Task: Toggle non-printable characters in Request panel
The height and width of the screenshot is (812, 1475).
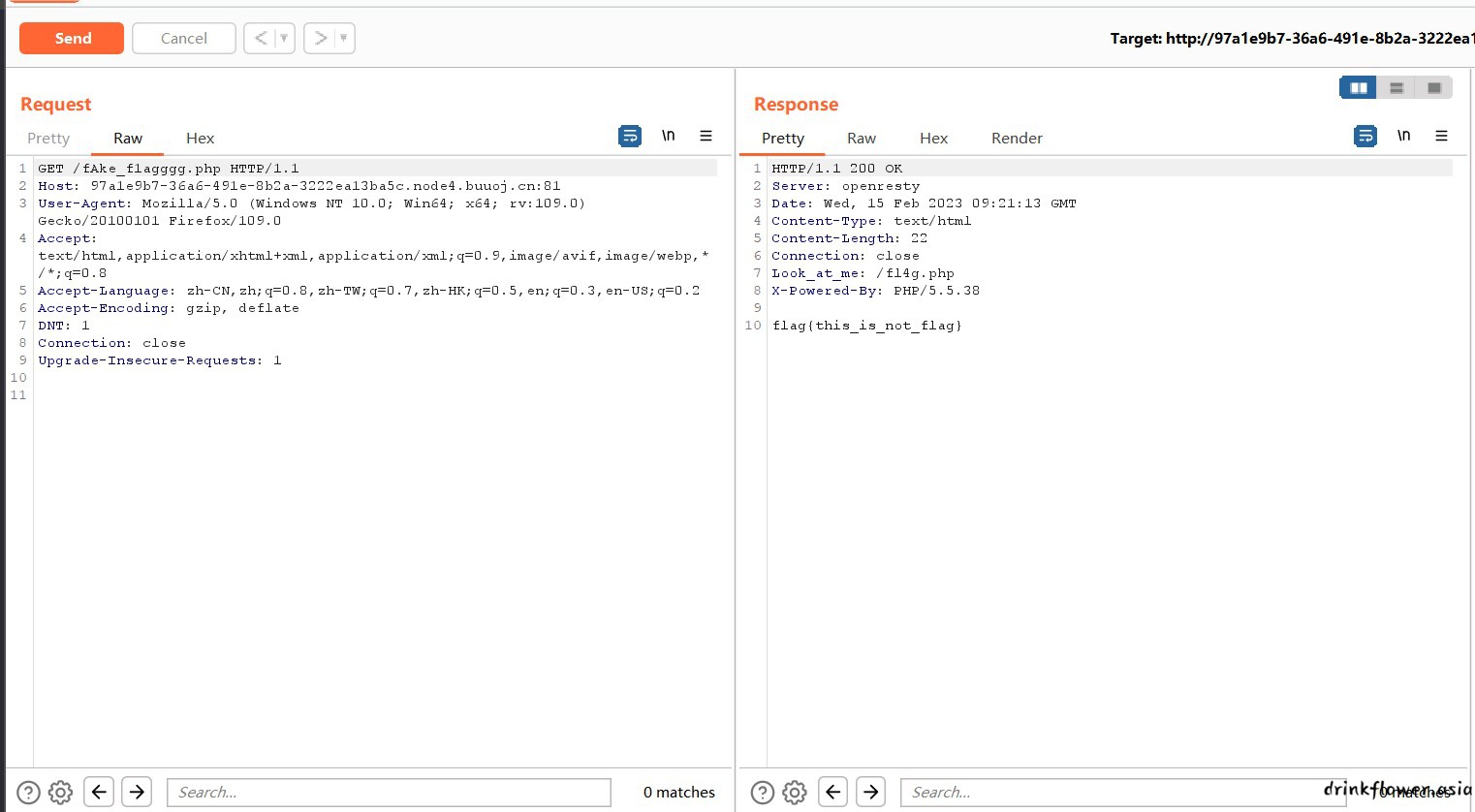Action: tap(669, 136)
